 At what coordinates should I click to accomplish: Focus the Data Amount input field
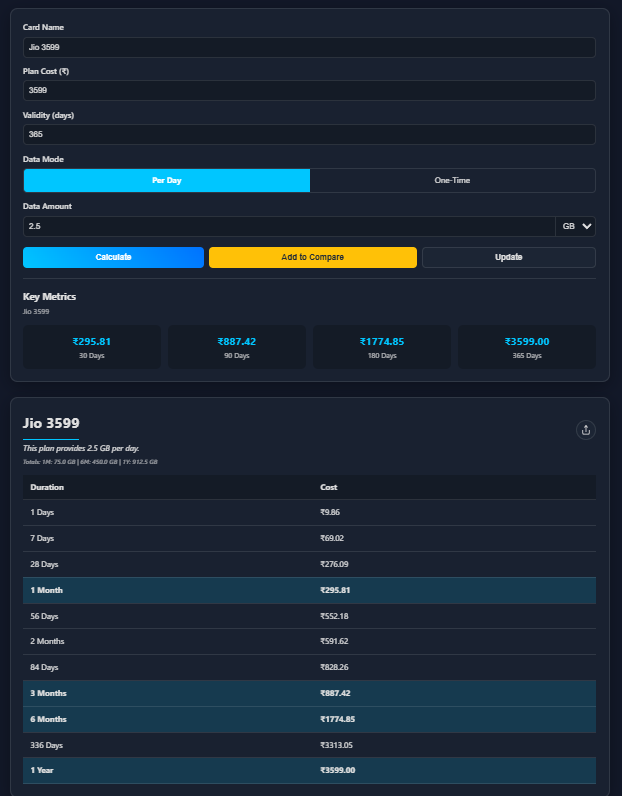tap(289, 226)
